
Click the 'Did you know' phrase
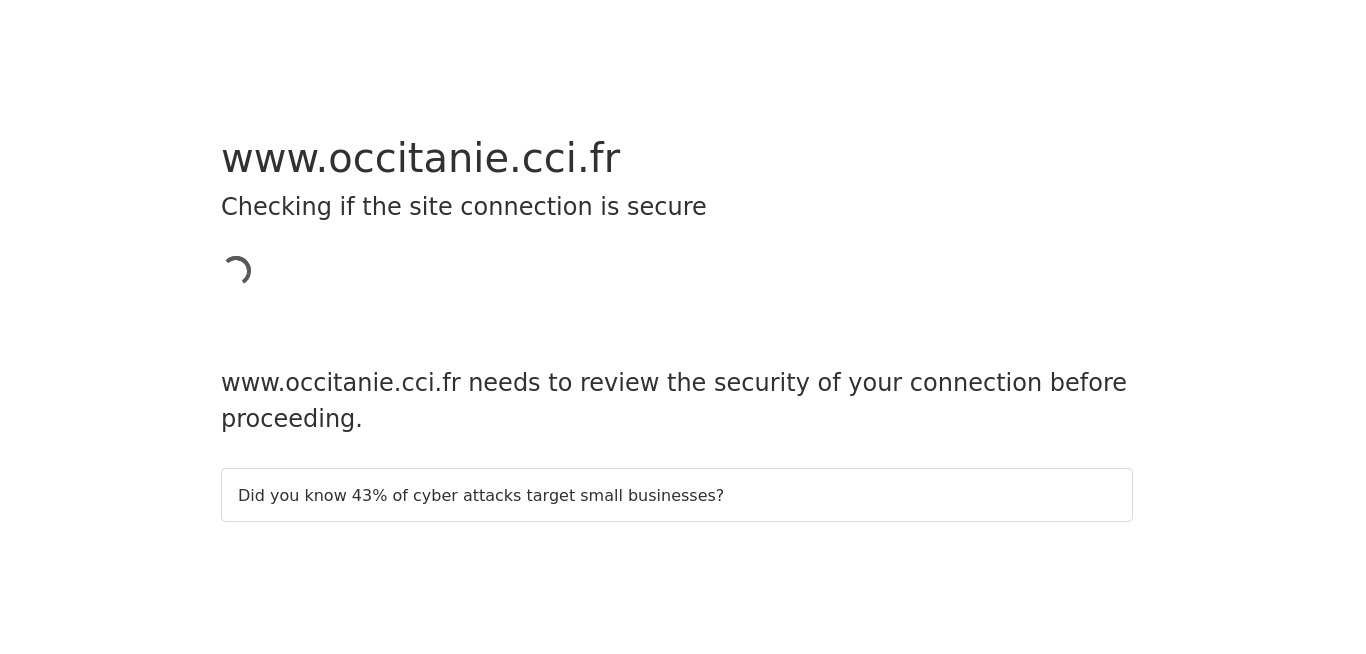click(x=292, y=496)
